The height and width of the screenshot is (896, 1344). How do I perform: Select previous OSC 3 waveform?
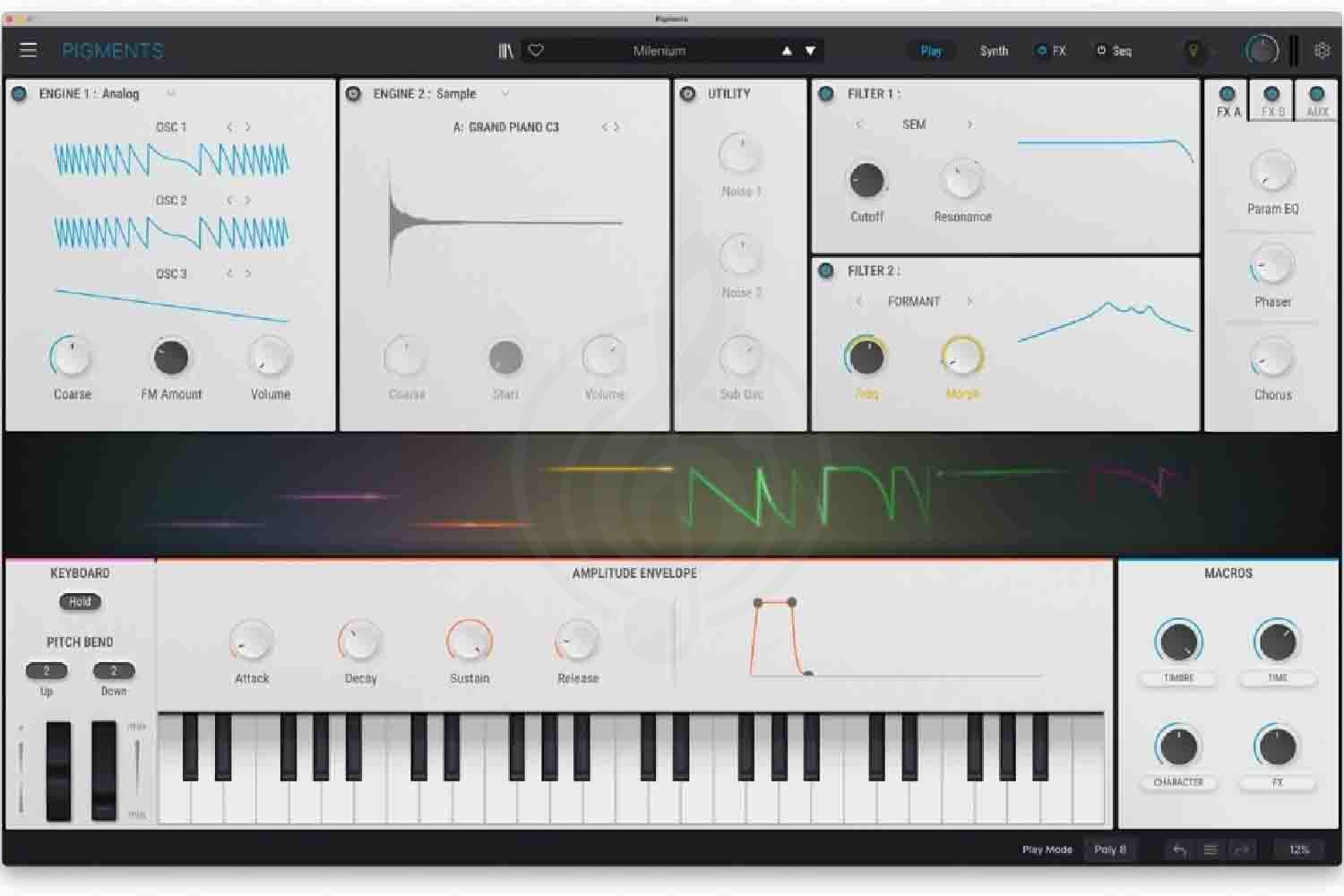point(229,273)
